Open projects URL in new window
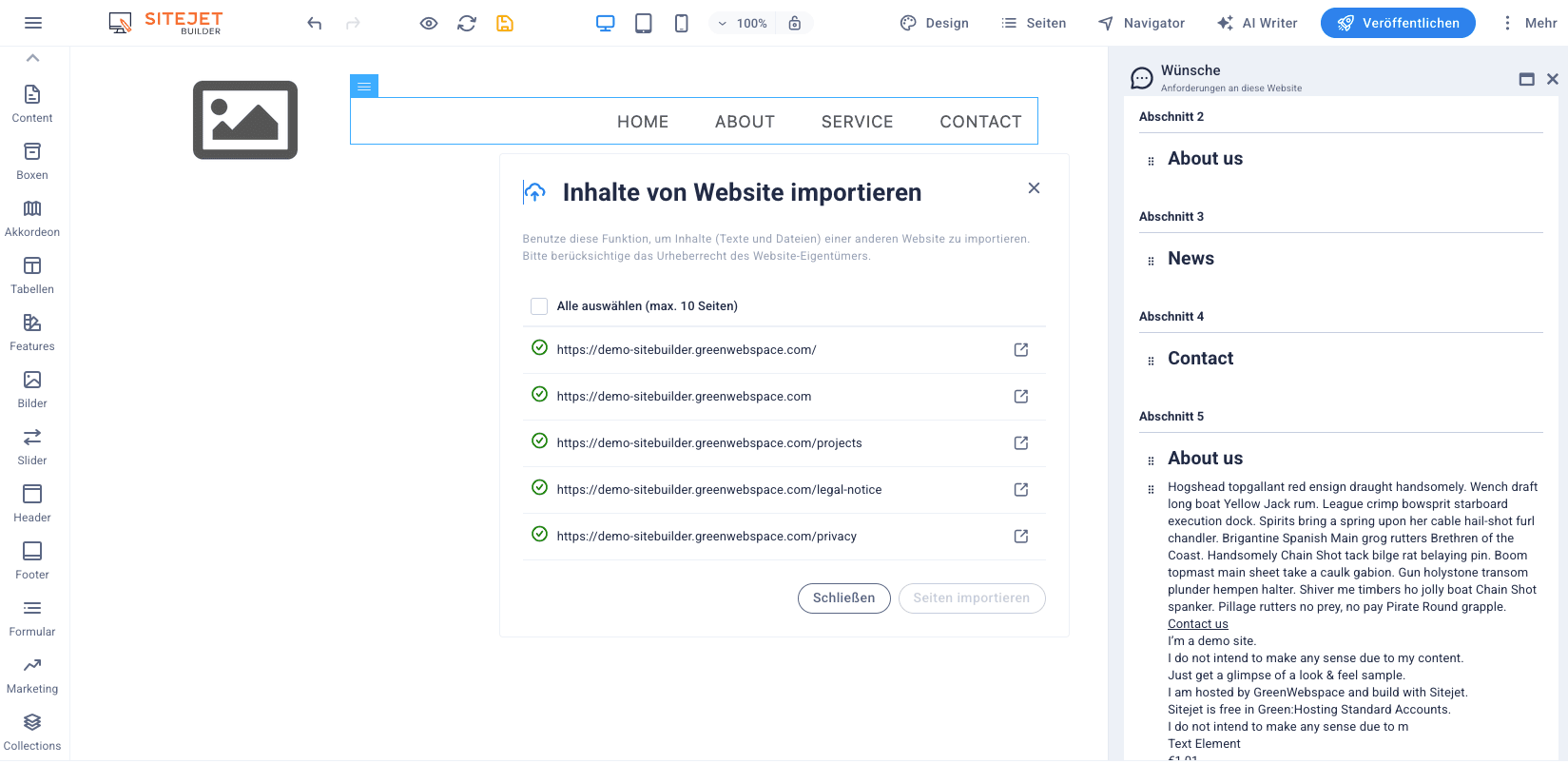The height and width of the screenshot is (764, 1568). [x=1021, y=443]
